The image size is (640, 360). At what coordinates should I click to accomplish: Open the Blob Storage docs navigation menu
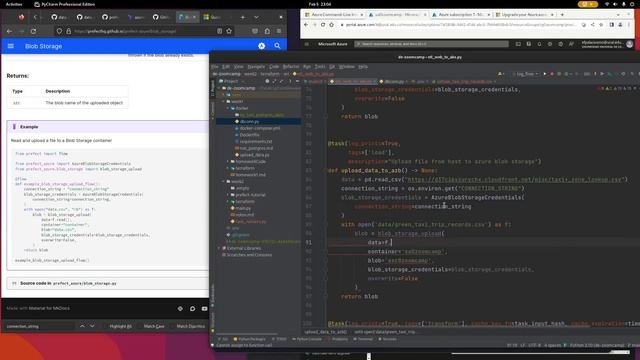pyautogui.click(x=11, y=46)
